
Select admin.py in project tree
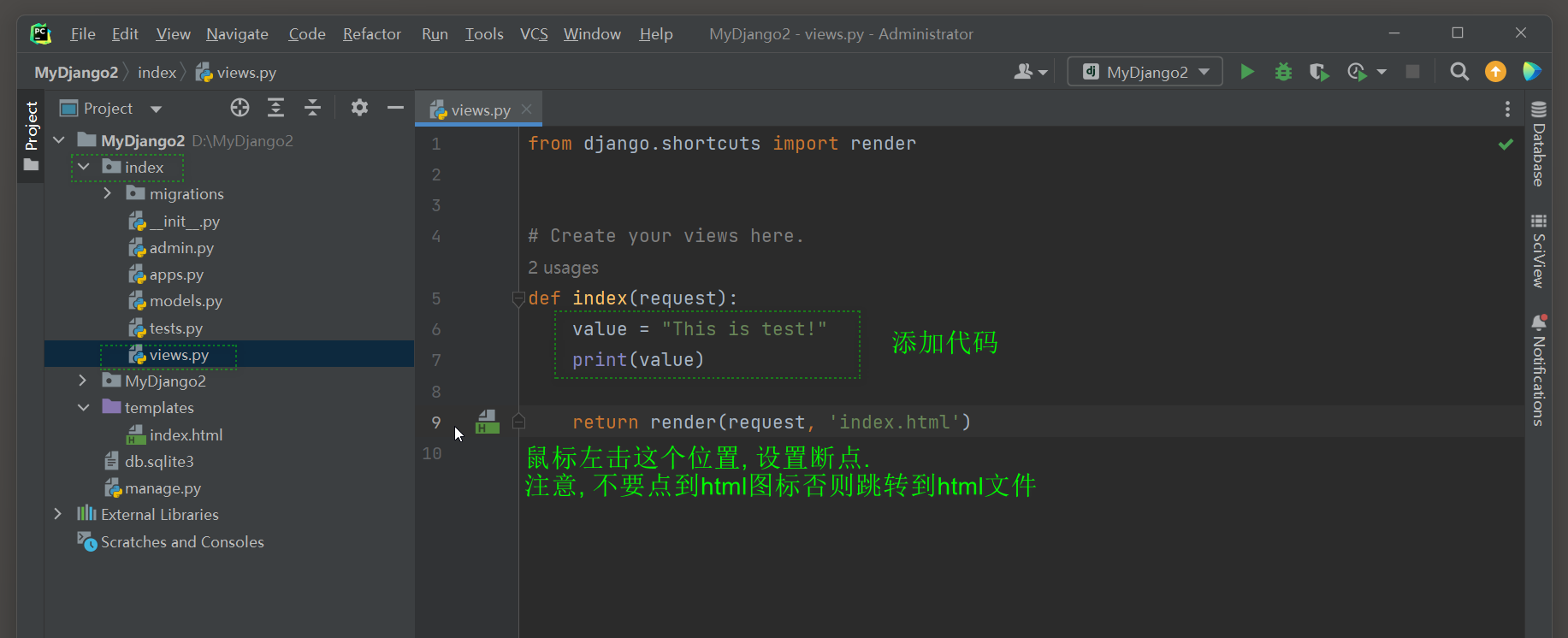pyautogui.click(x=171, y=248)
